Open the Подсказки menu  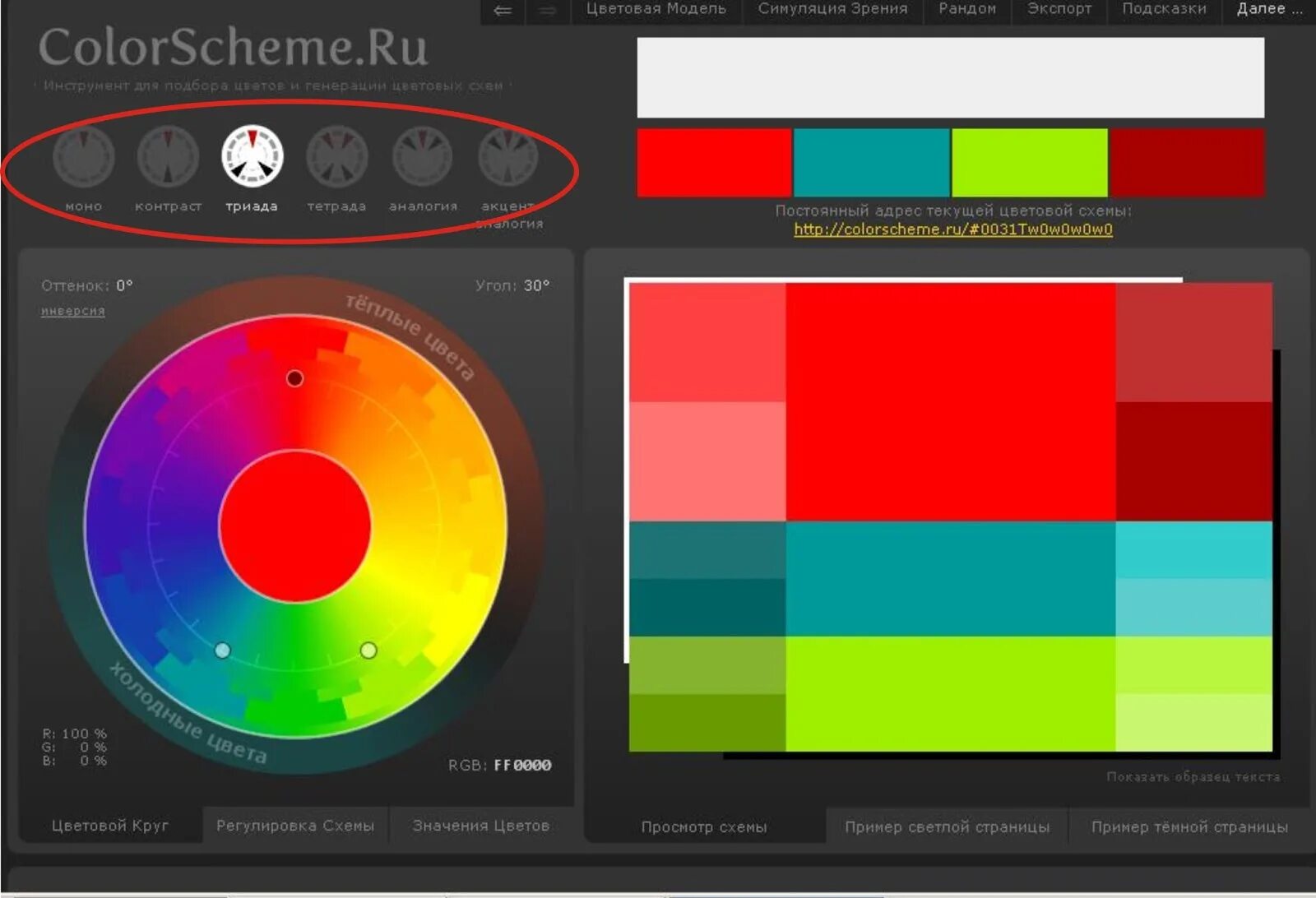coord(1164,10)
